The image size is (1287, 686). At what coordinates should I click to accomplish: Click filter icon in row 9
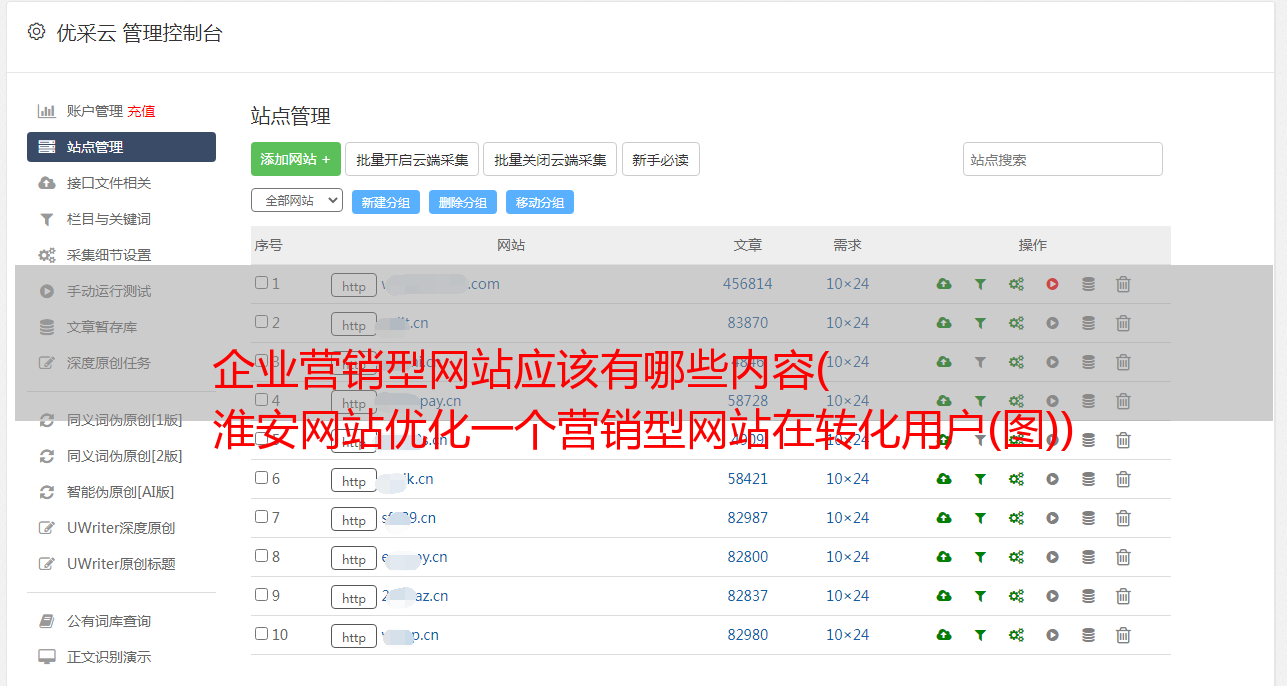pyautogui.click(x=980, y=596)
